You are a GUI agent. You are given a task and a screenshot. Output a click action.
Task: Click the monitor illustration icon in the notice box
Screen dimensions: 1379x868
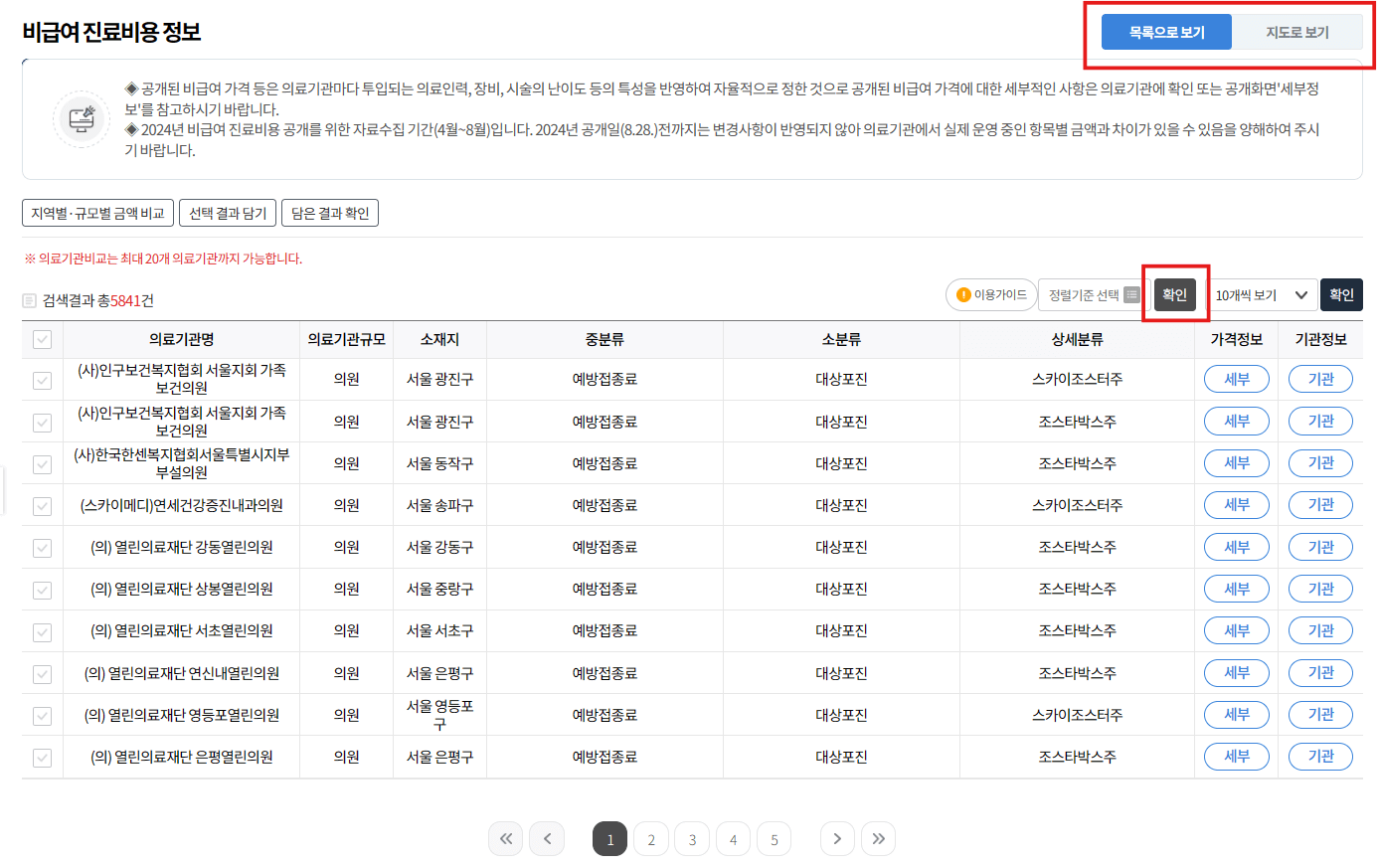[x=81, y=118]
